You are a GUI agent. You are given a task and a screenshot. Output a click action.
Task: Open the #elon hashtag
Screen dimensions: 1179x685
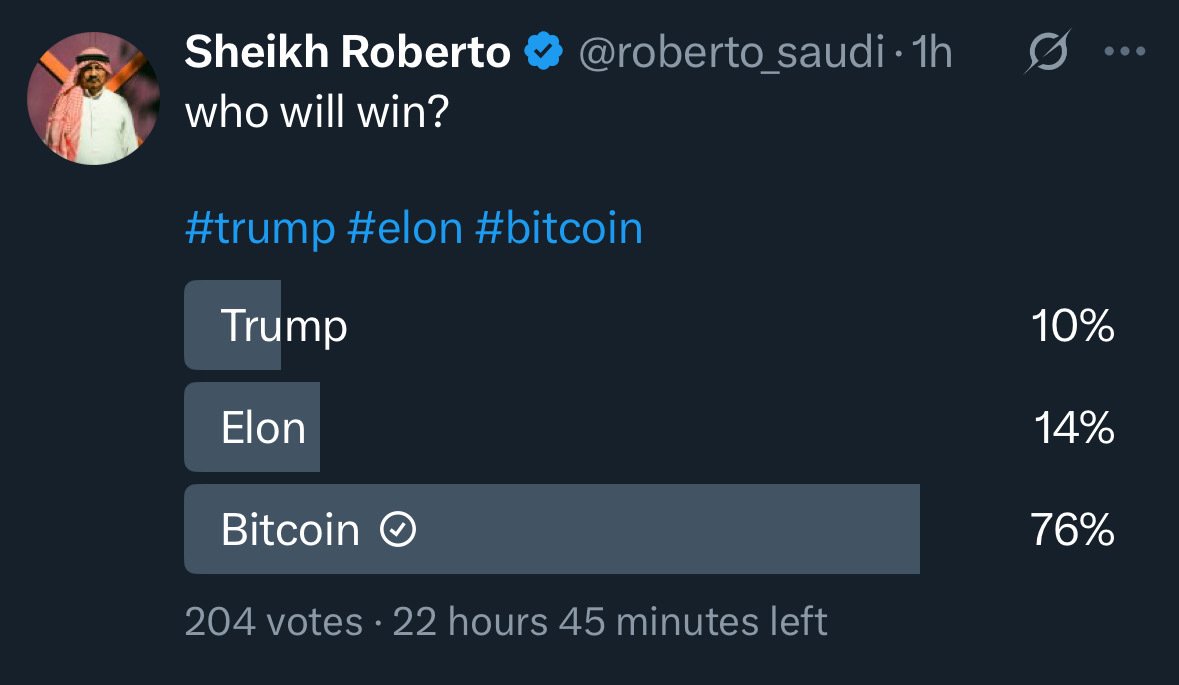[x=405, y=228]
